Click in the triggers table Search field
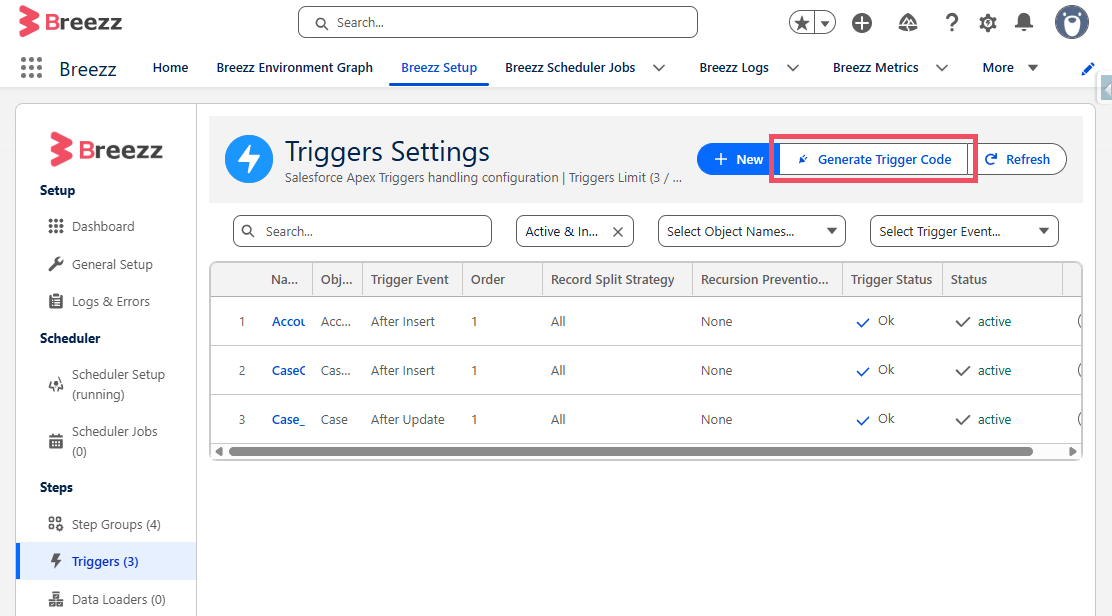 pos(362,231)
